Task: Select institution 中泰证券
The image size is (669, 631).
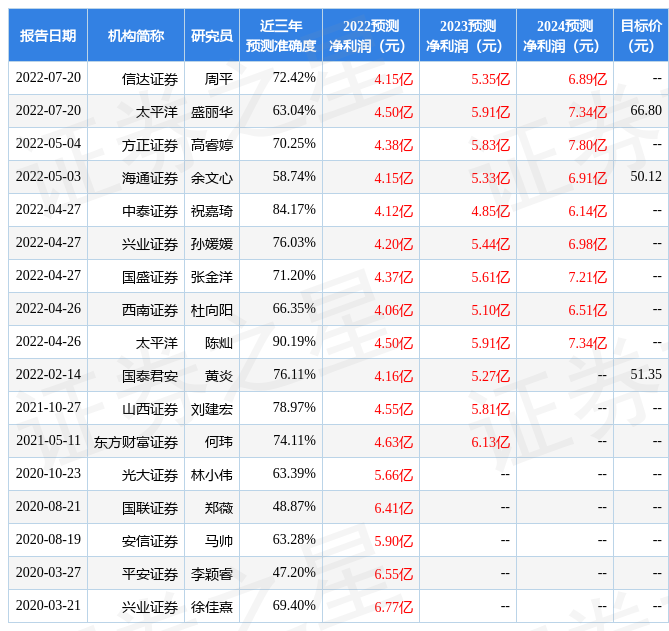Action: click(x=150, y=211)
